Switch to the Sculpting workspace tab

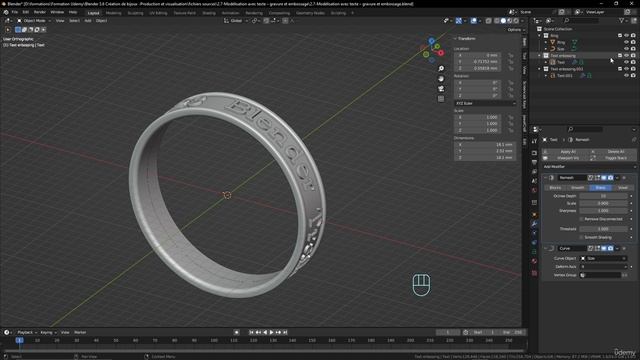pyautogui.click(x=136, y=13)
